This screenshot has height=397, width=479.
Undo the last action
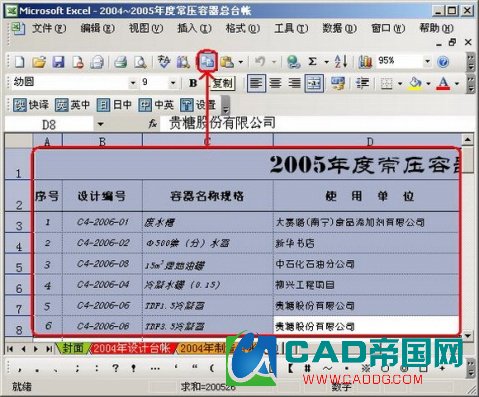point(260,62)
